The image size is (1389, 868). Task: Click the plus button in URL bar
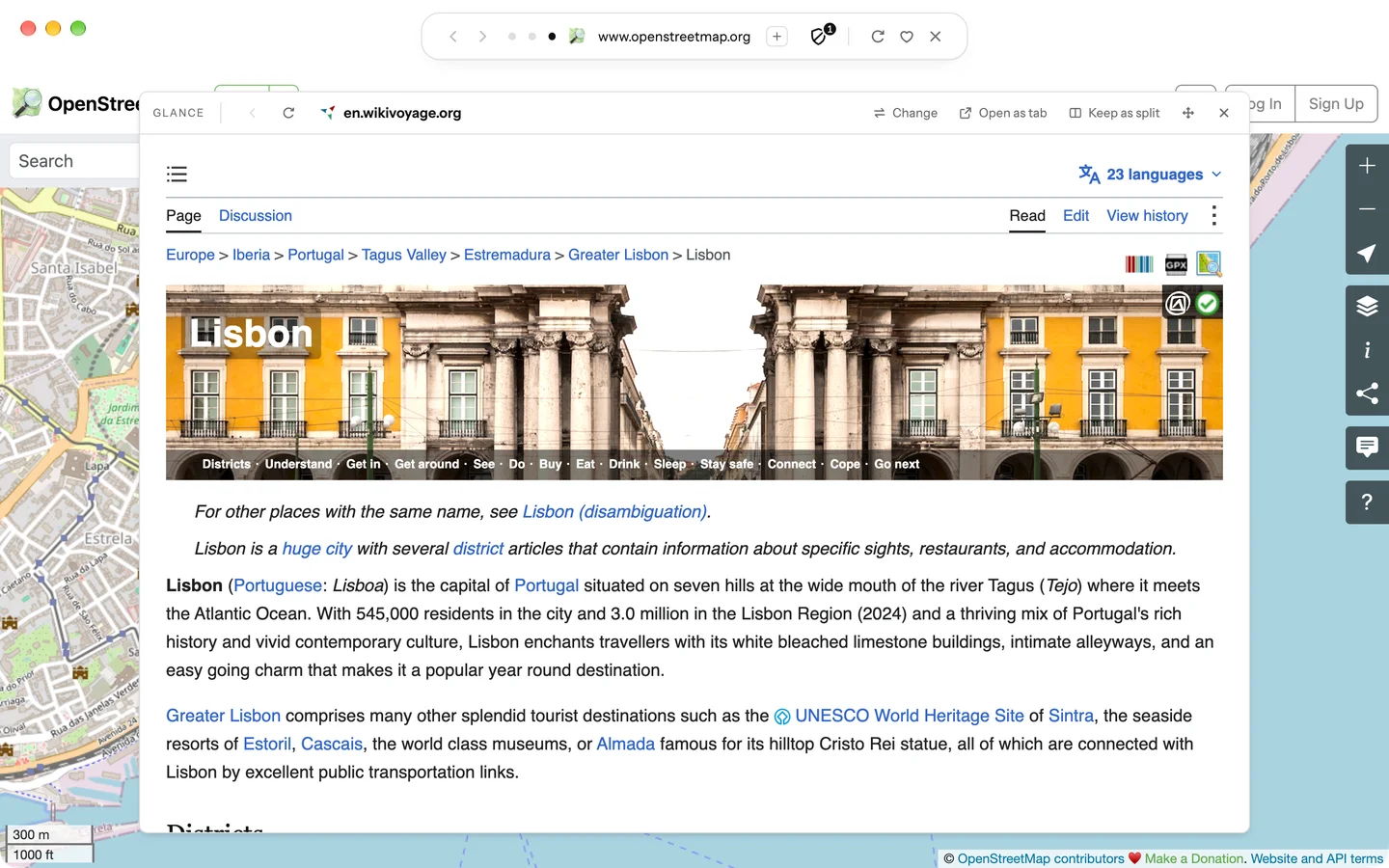(x=776, y=37)
